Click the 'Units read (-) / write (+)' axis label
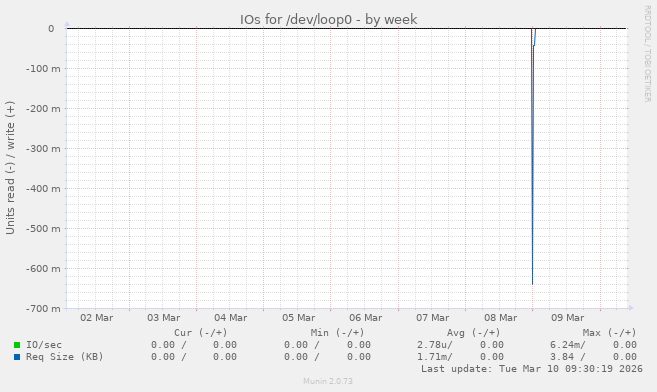The width and height of the screenshot is (657, 392). click(10, 168)
